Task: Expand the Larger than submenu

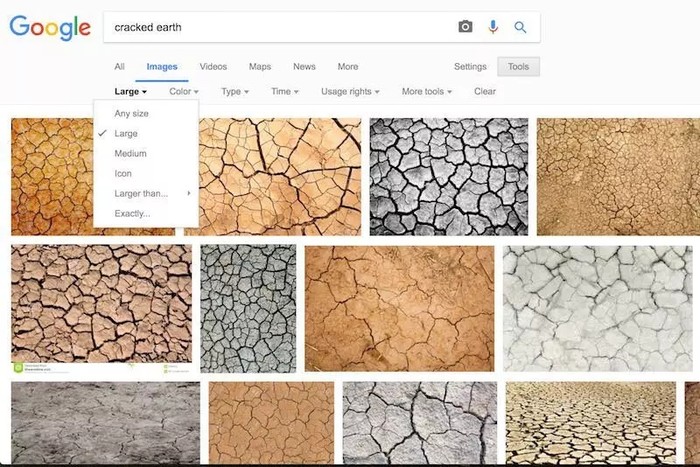Action: coord(142,193)
